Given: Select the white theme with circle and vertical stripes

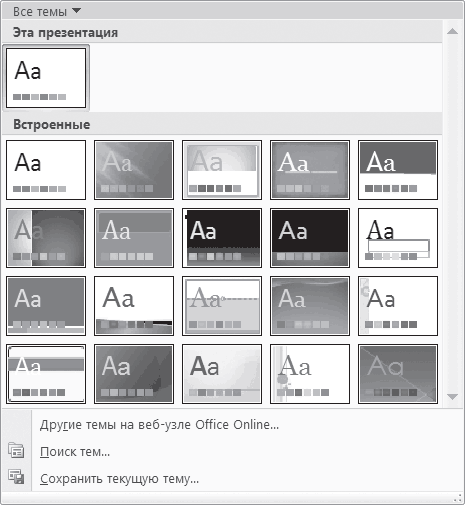Looking at the screenshot, I should click(310, 374).
